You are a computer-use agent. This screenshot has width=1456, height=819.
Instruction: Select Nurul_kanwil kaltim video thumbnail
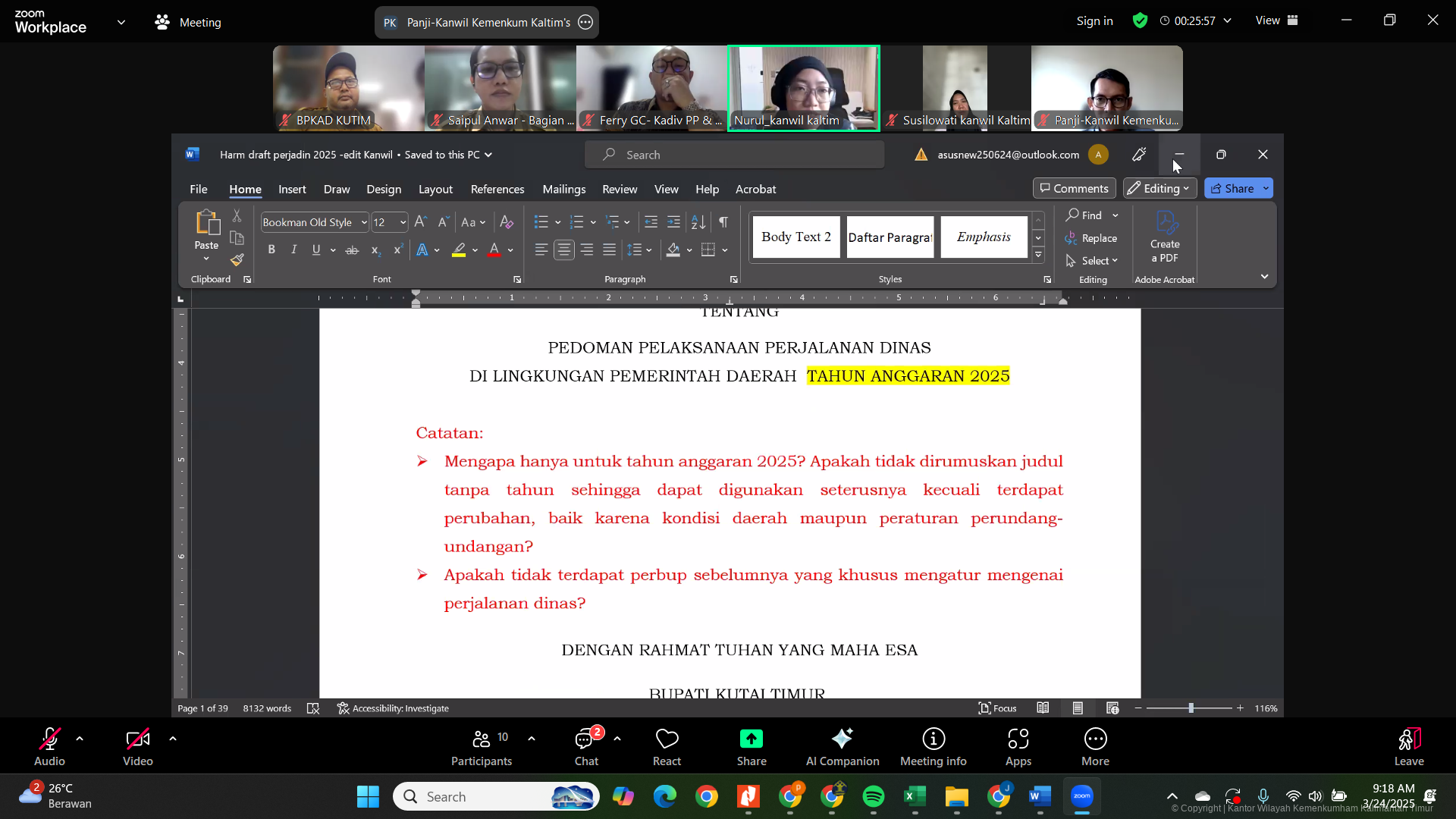[x=804, y=88]
